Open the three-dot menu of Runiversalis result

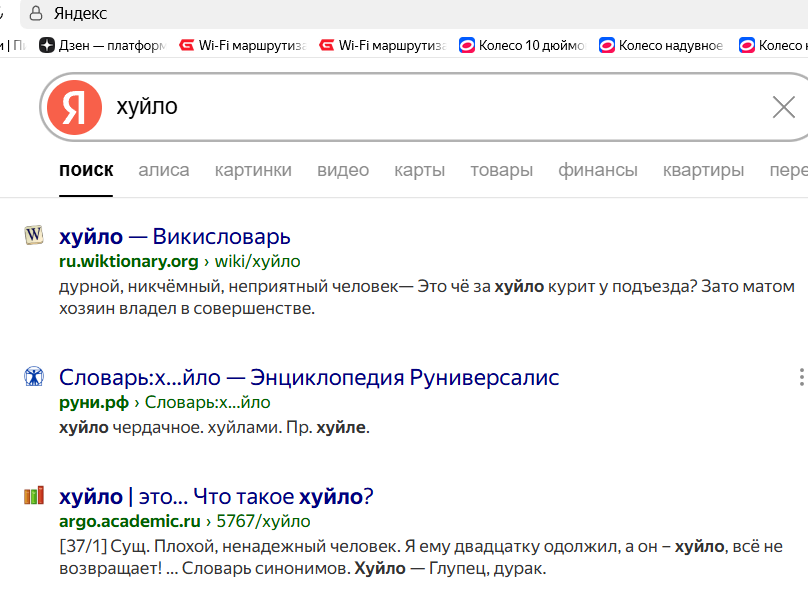[801, 377]
